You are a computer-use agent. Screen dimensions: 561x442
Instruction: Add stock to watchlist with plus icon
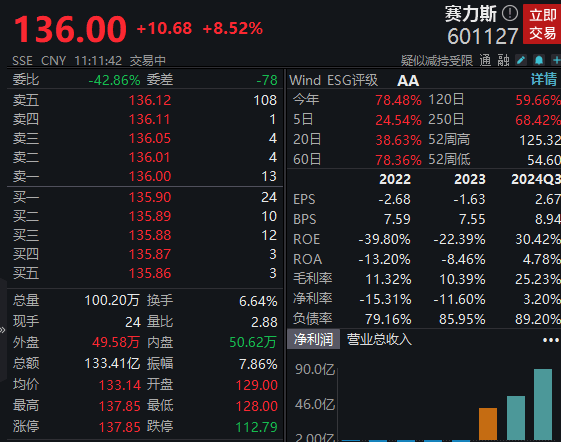pyautogui.click(x=556, y=60)
